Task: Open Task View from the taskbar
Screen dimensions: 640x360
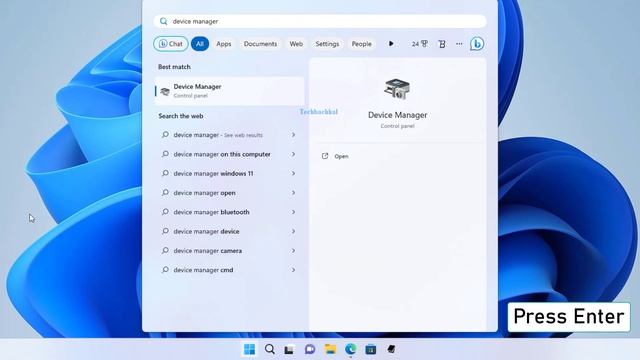Action: (x=289, y=350)
